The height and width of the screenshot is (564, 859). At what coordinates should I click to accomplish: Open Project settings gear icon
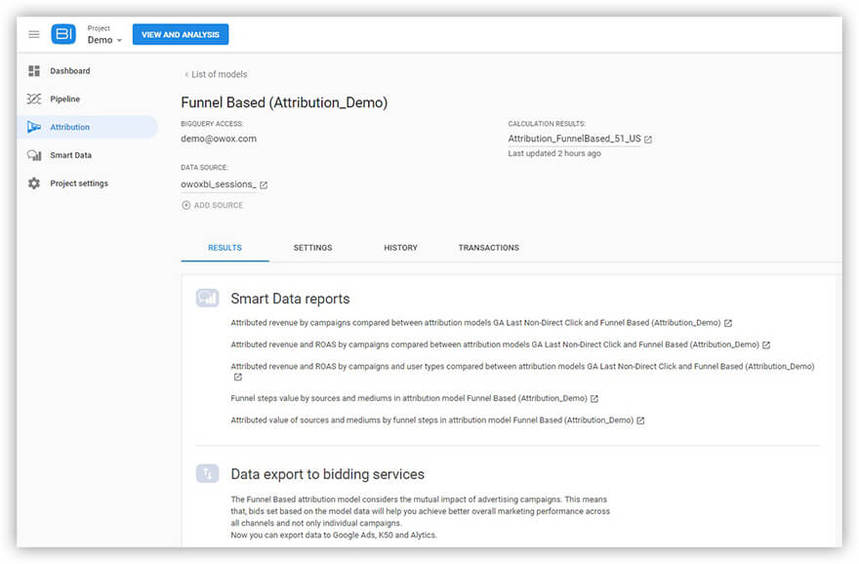(34, 184)
